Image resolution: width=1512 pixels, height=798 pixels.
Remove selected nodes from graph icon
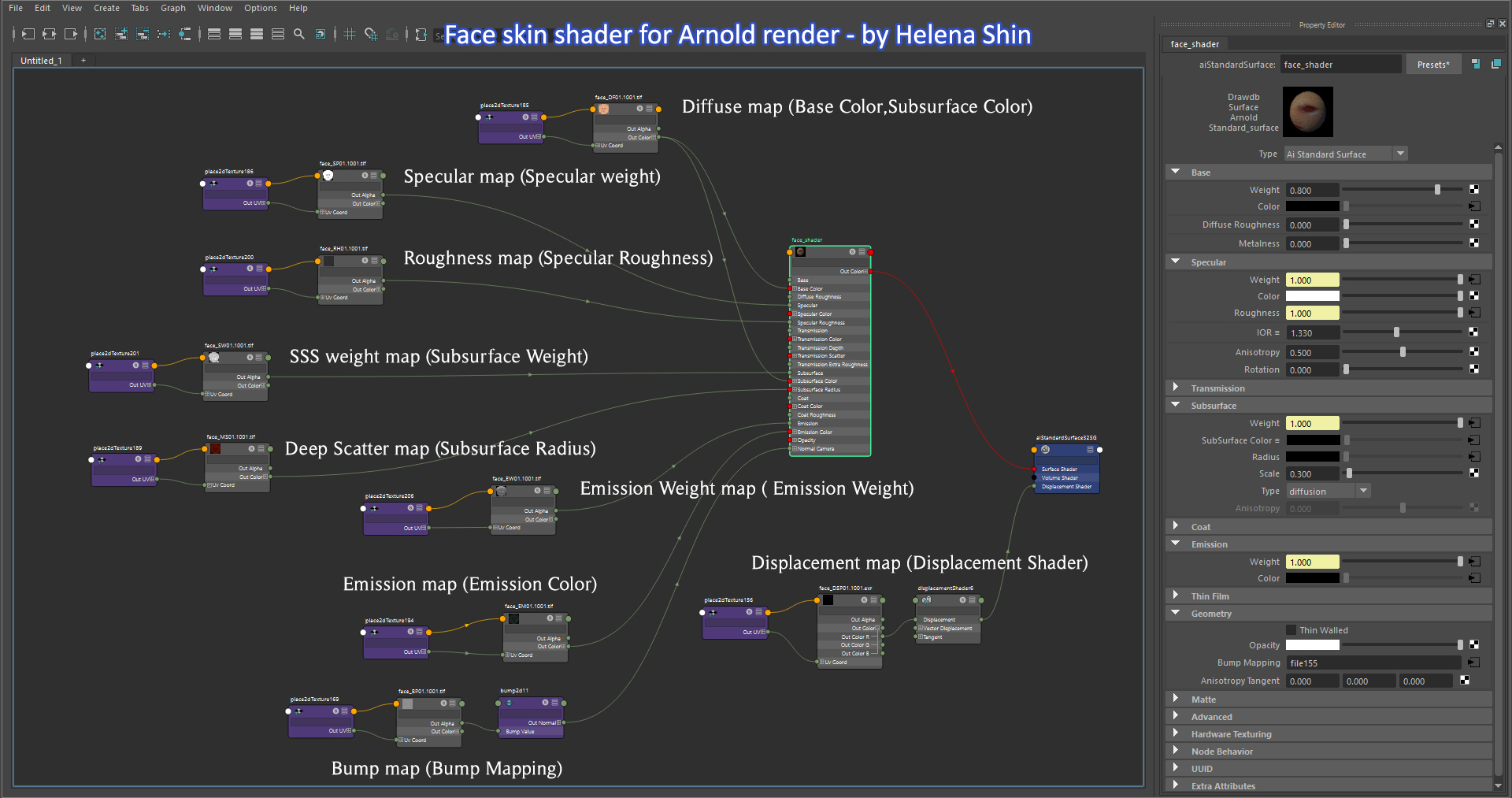coord(143,34)
